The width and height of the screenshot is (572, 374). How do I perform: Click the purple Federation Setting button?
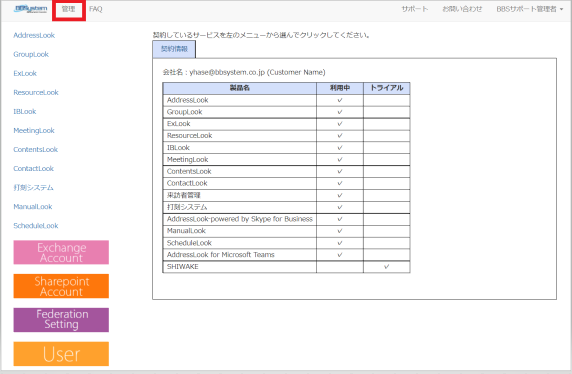(x=61, y=320)
